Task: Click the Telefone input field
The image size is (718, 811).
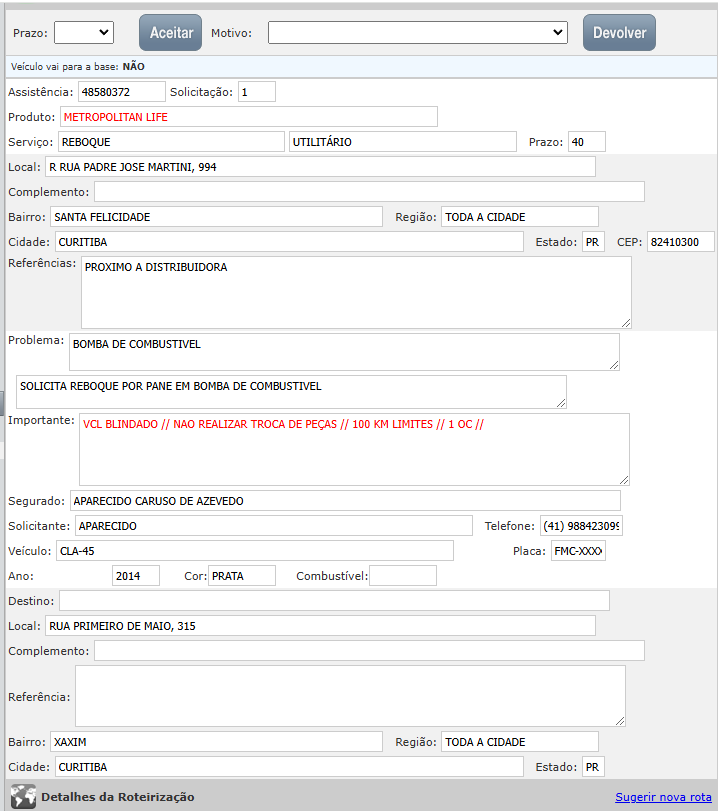Action: click(580, 526)
